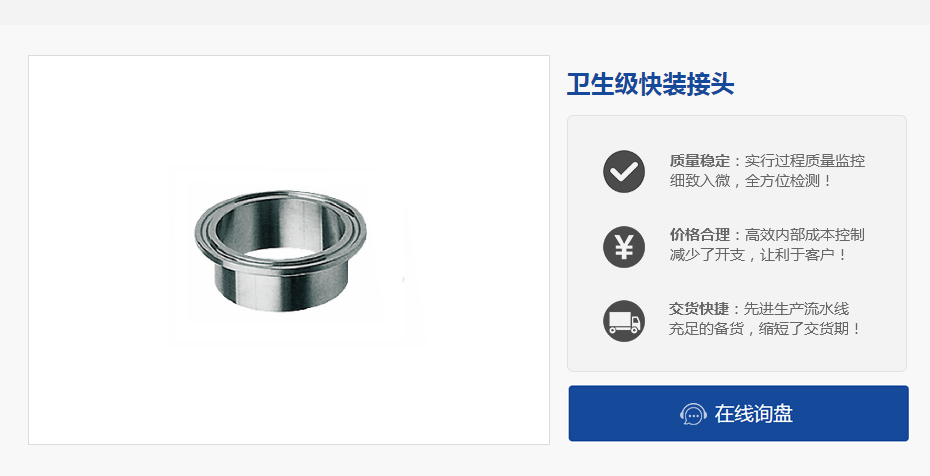Click text 实行过程质量监控
930x476 pixels.
point(805,161)
